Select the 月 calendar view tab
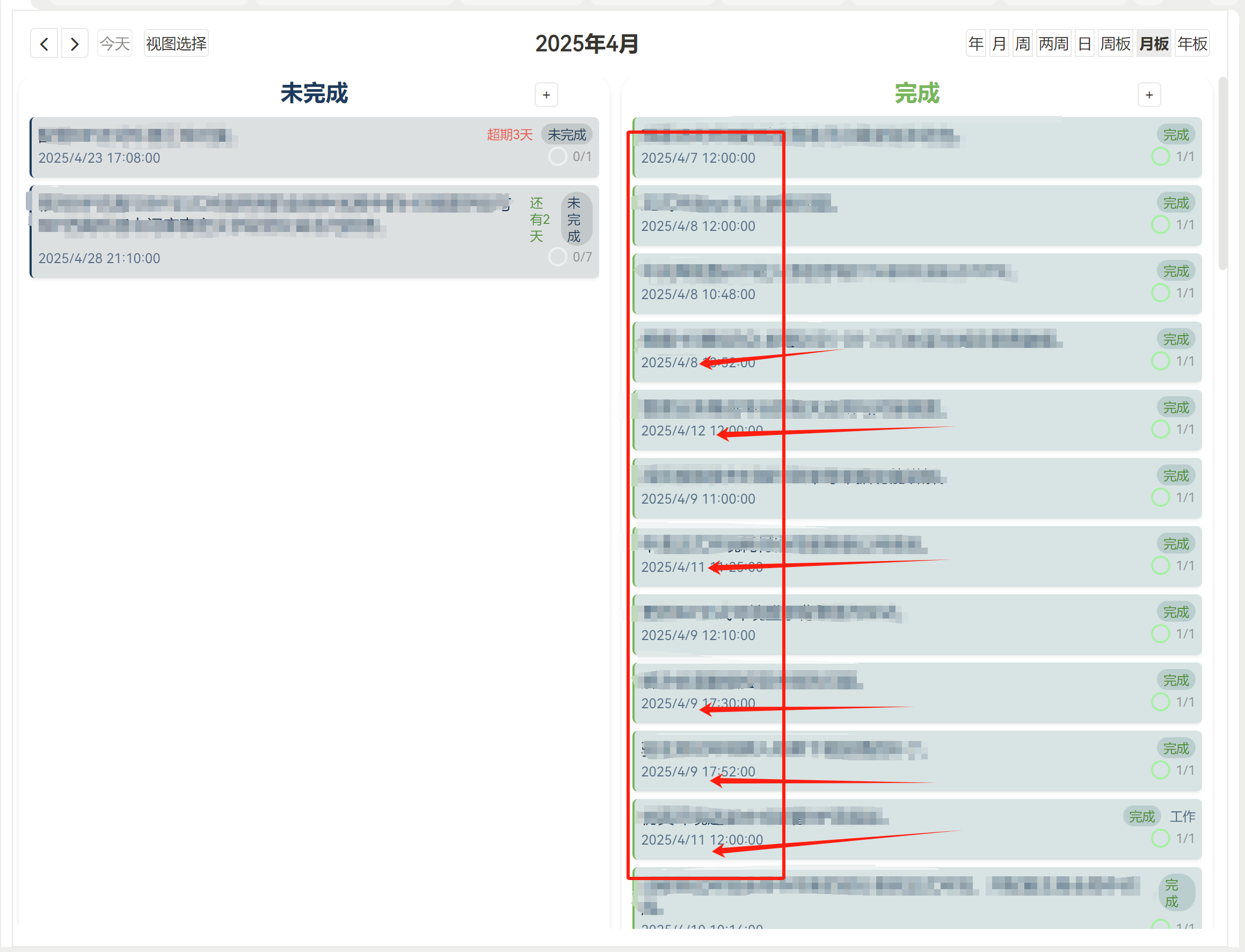 999,43
